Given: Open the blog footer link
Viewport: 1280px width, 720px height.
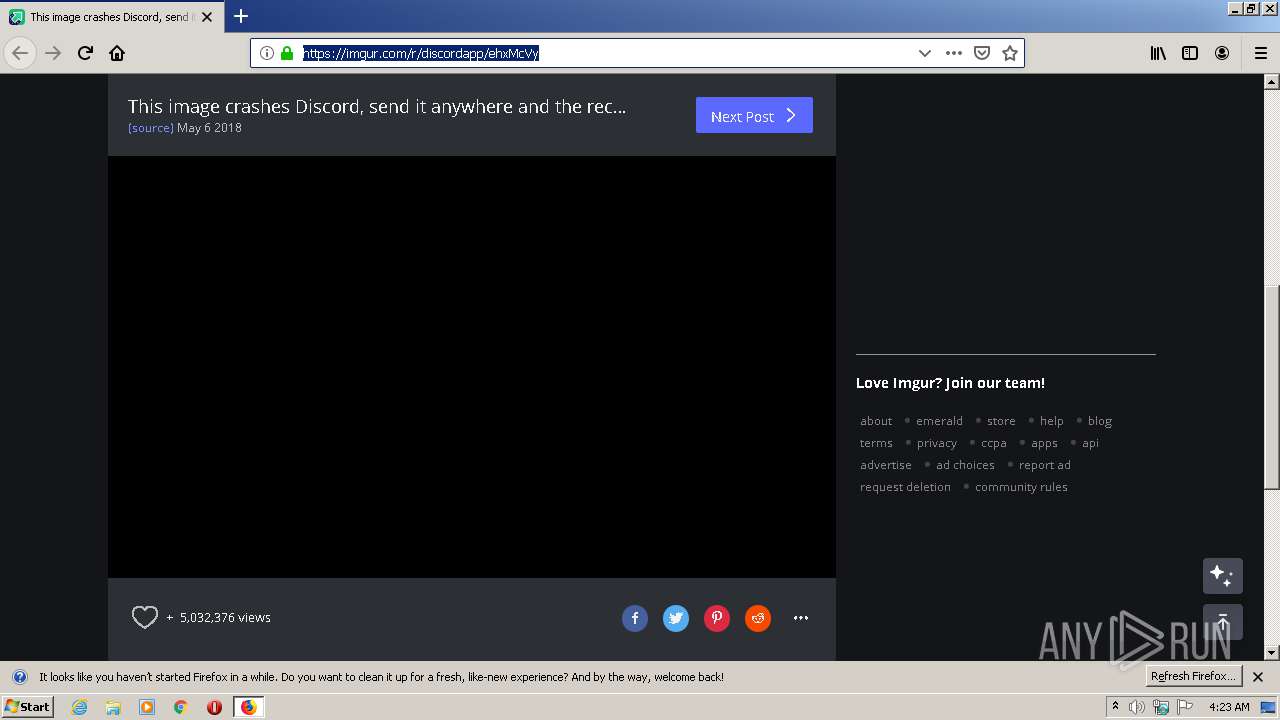Looking at the screenshot, I should click(1100, 421).
